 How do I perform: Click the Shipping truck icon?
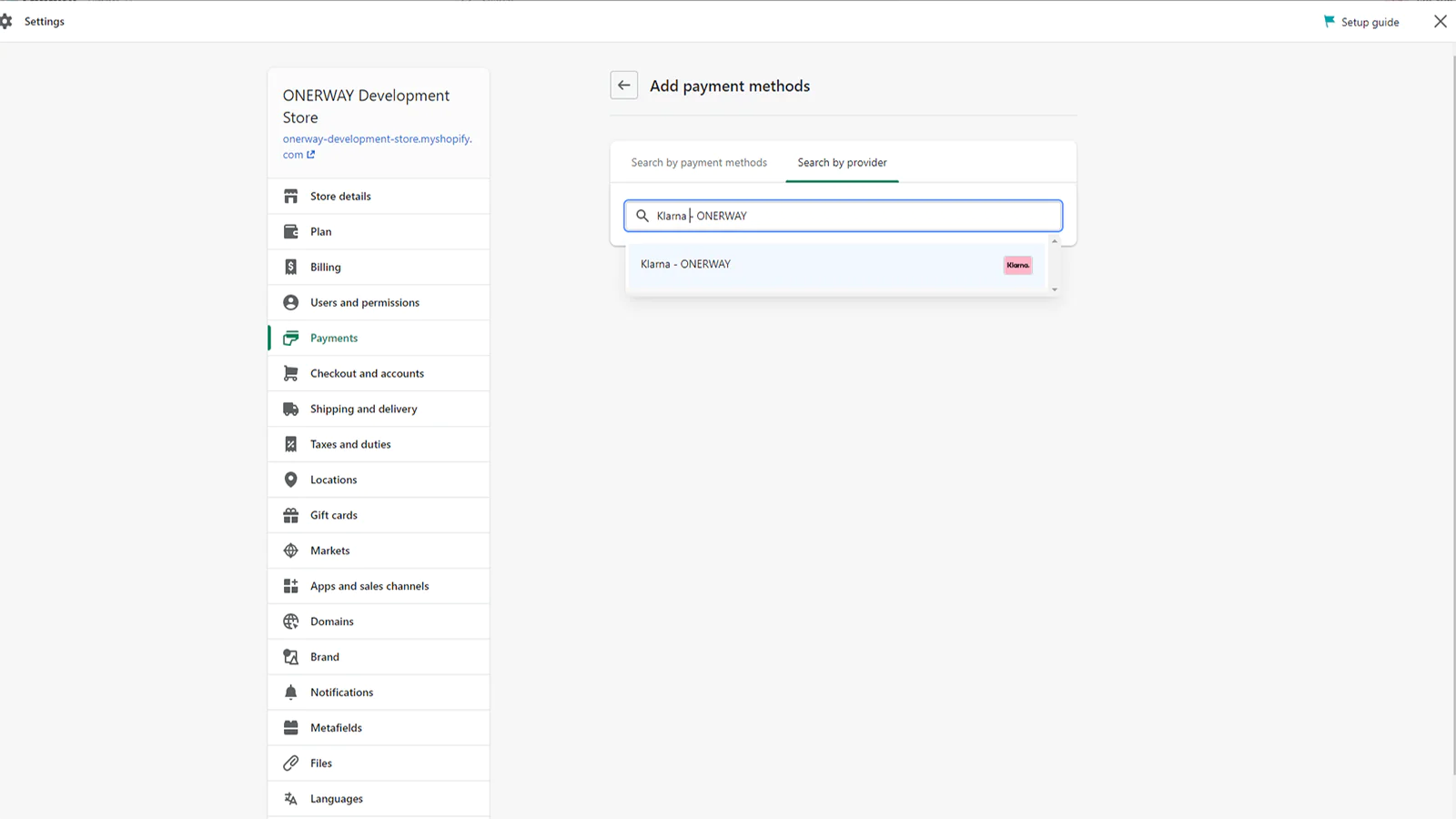[291, 409]
